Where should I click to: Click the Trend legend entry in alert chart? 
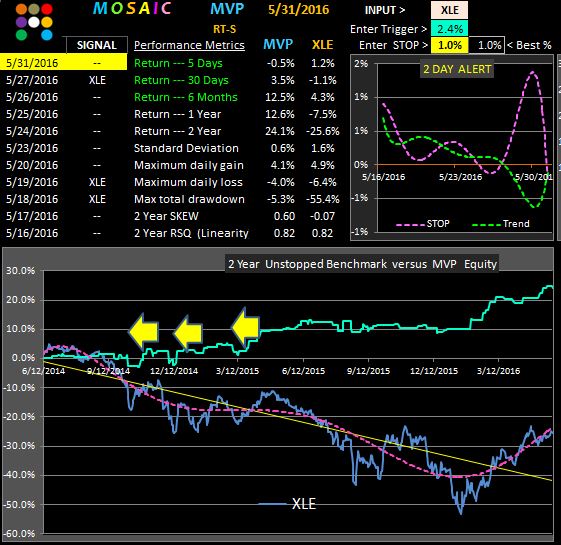coord(501,224)
